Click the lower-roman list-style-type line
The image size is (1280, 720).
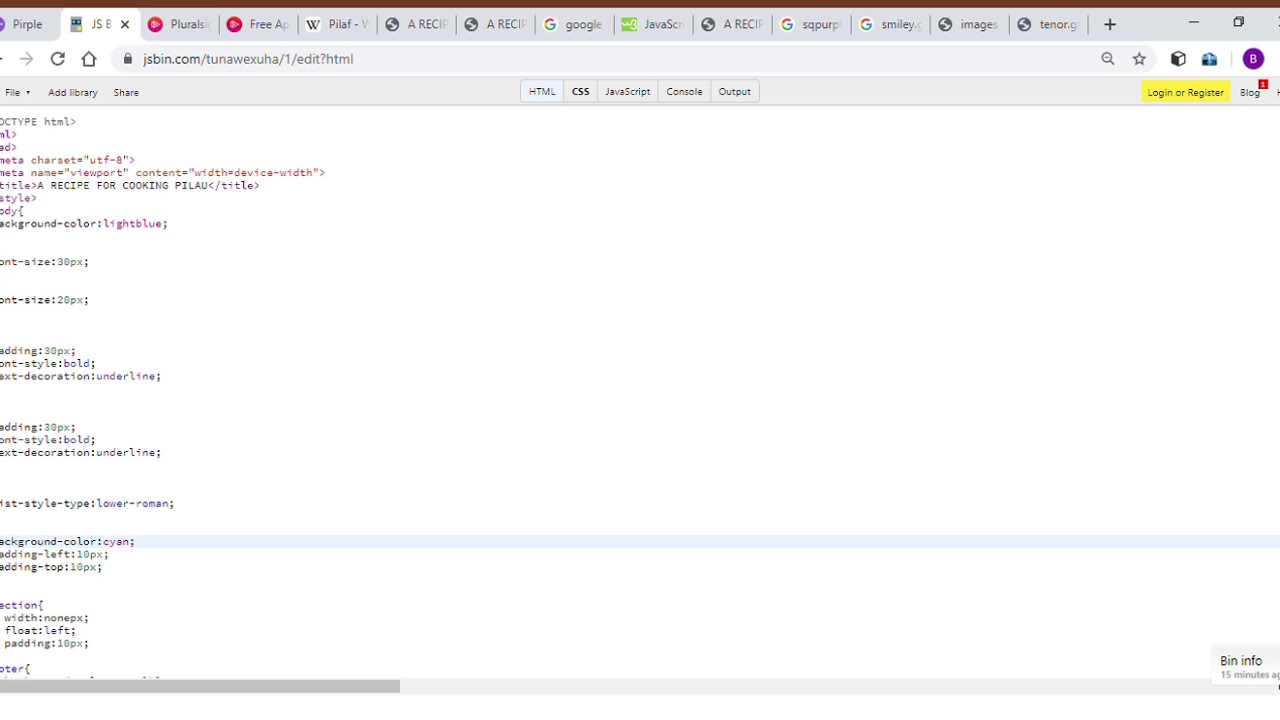click(86, 503)
